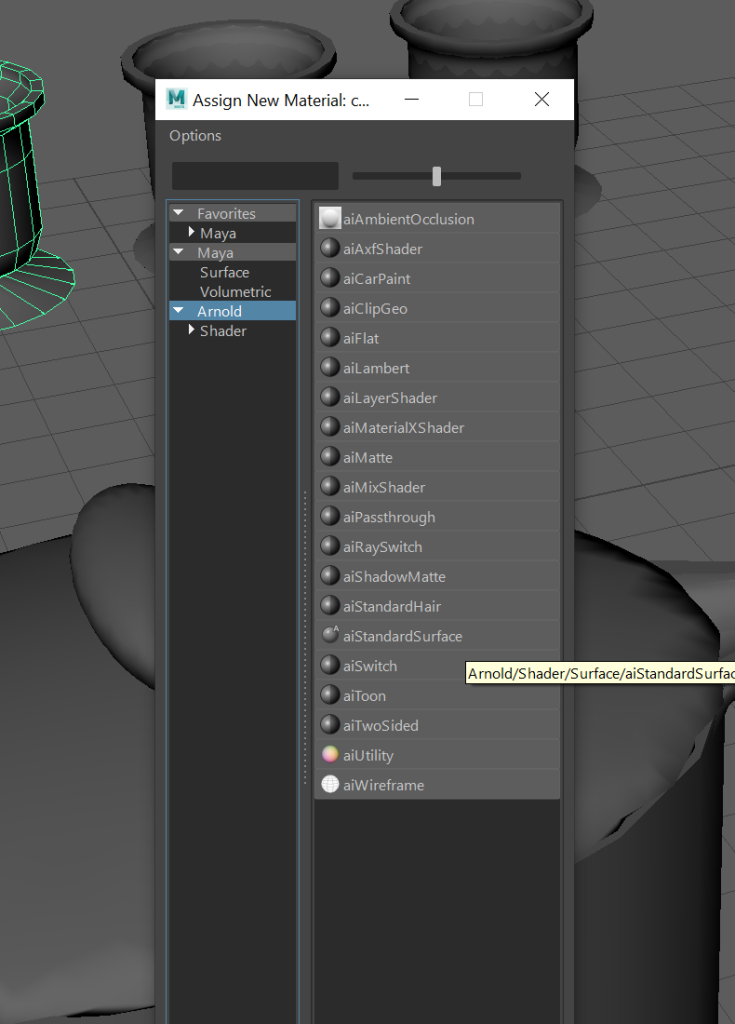The image size is (735, 1024).
Task: Click the aiShadowMatte sphere icon
Action: pos(330,576)
